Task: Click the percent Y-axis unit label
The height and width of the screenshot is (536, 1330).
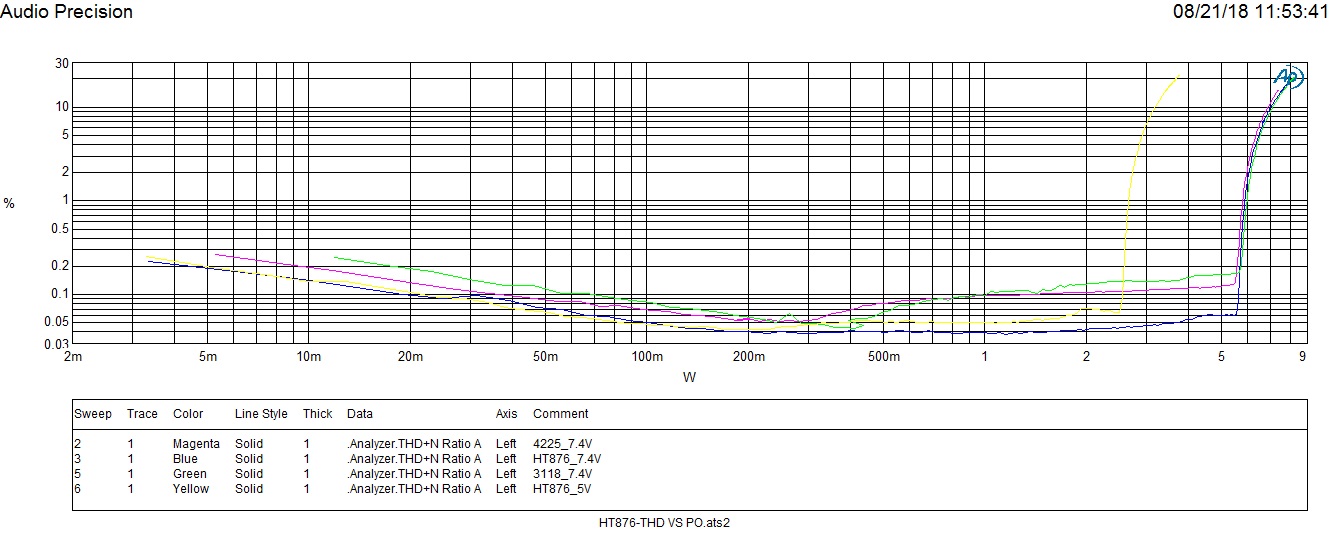Action: point(9,204)
